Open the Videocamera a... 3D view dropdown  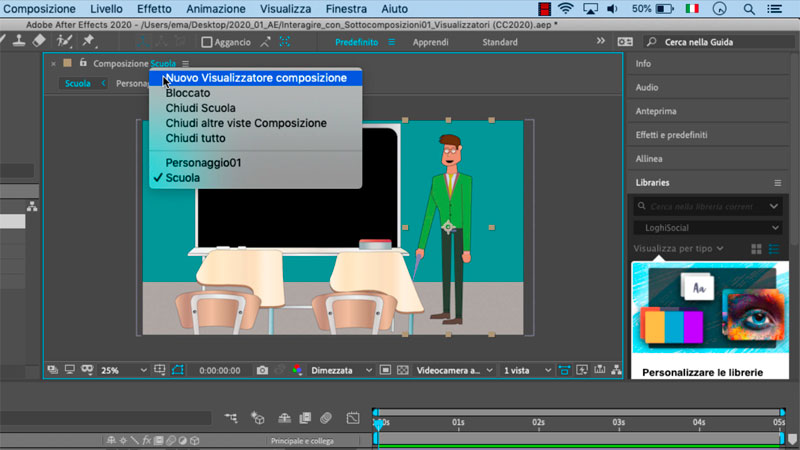coord(454,370)
